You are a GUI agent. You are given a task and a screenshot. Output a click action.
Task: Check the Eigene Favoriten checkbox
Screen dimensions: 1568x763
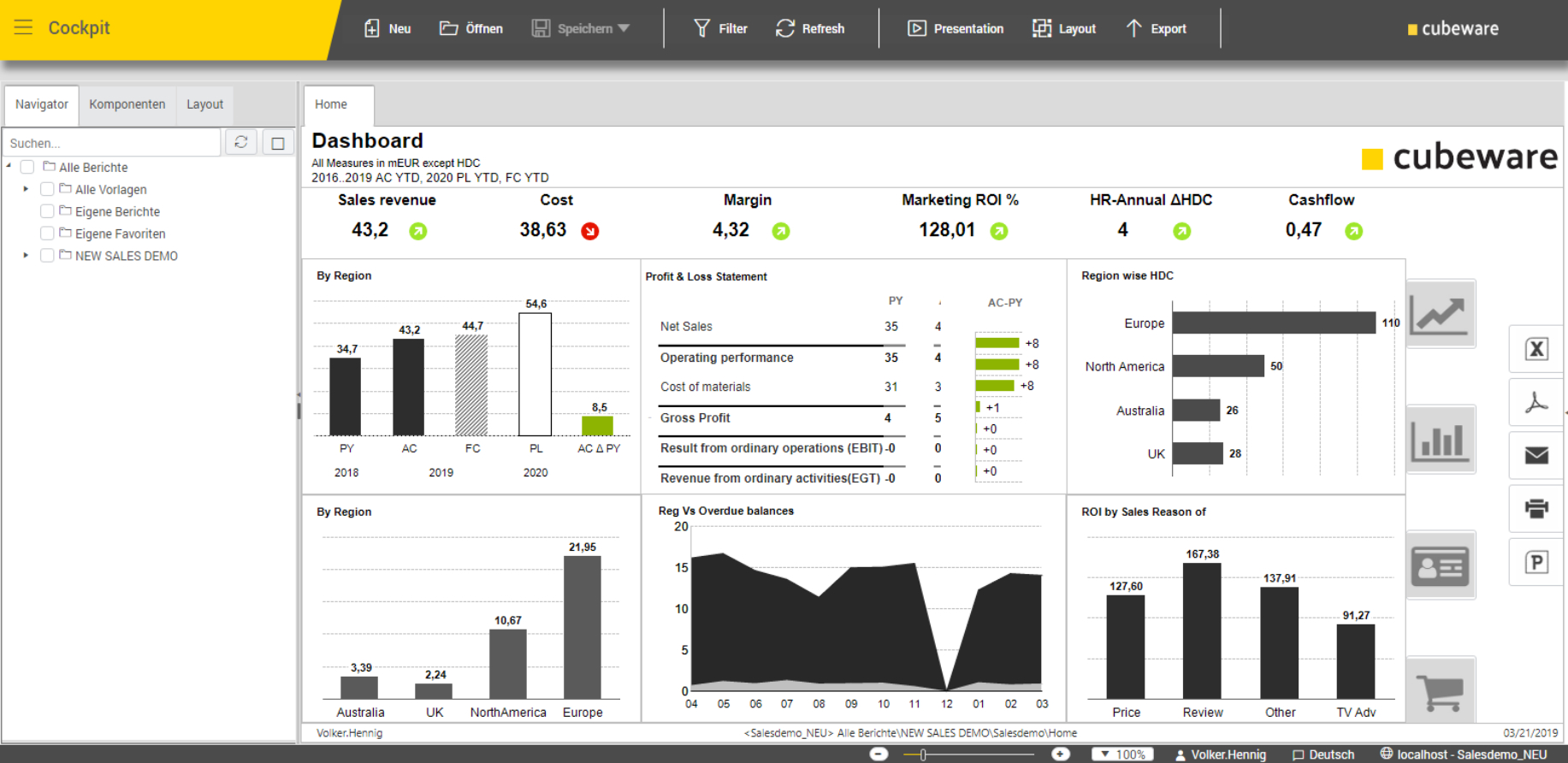click(47, 233)
